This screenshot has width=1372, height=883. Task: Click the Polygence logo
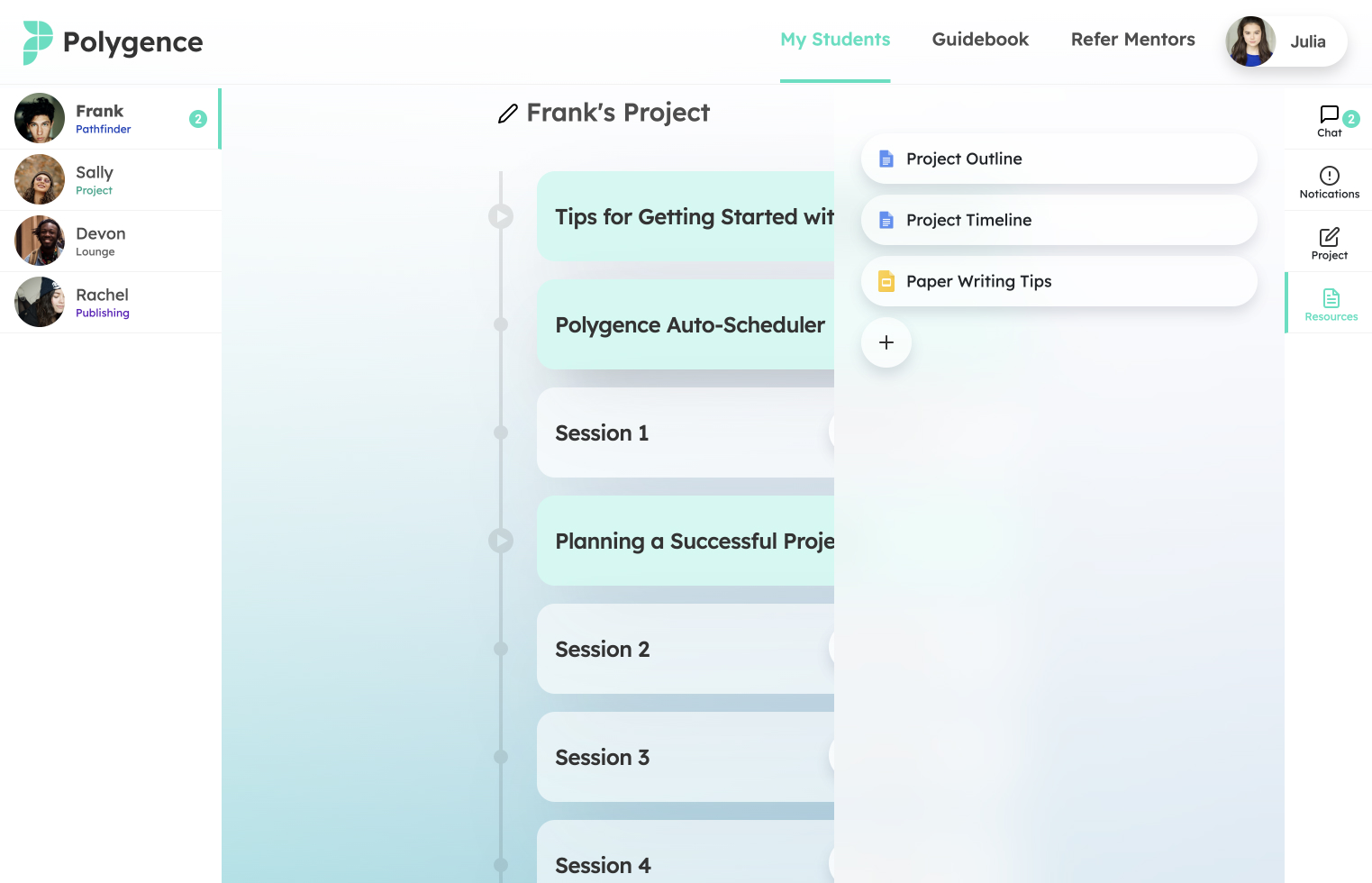pos(113,42)
